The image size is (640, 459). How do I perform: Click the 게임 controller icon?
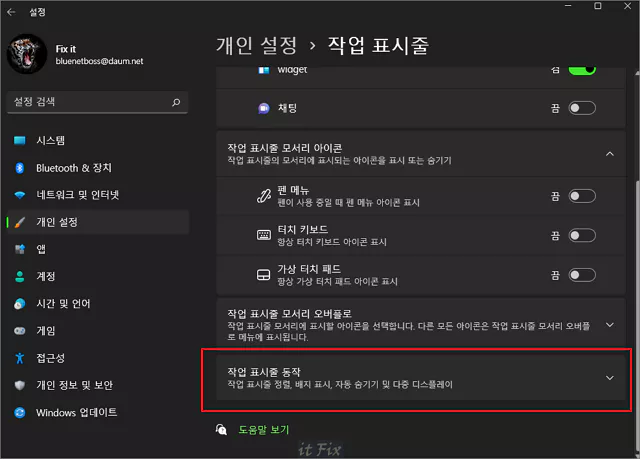[20, 331]
